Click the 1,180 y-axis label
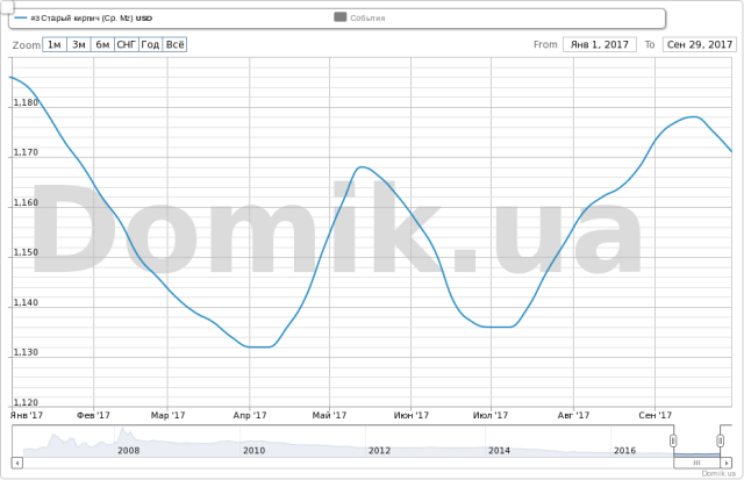This screenshot has width=744, height=480. 26,102
